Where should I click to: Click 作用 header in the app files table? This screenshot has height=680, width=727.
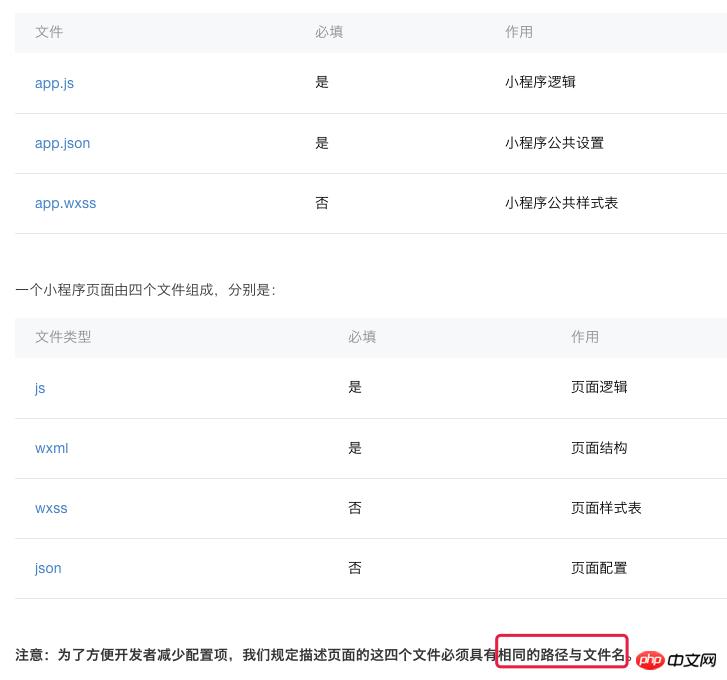click(519, 32)
